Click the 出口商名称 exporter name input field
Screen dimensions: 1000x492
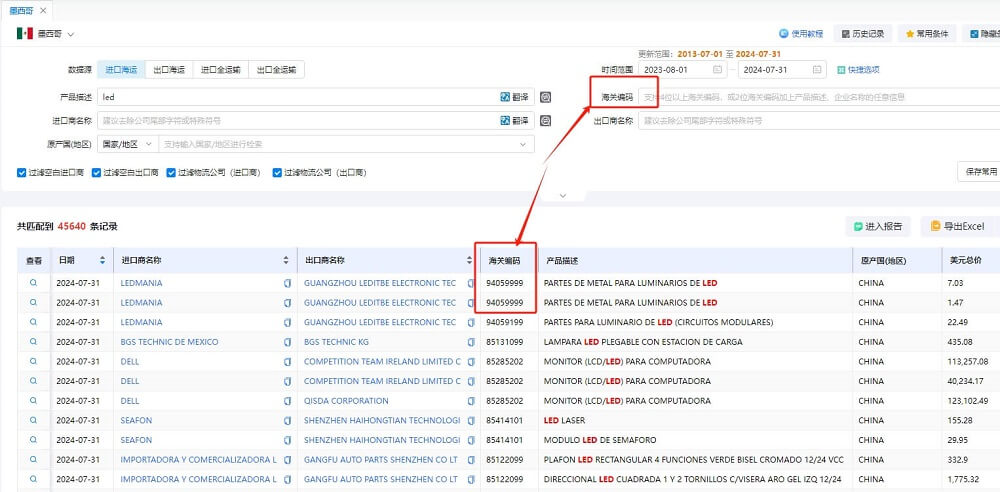click(819, 121)
